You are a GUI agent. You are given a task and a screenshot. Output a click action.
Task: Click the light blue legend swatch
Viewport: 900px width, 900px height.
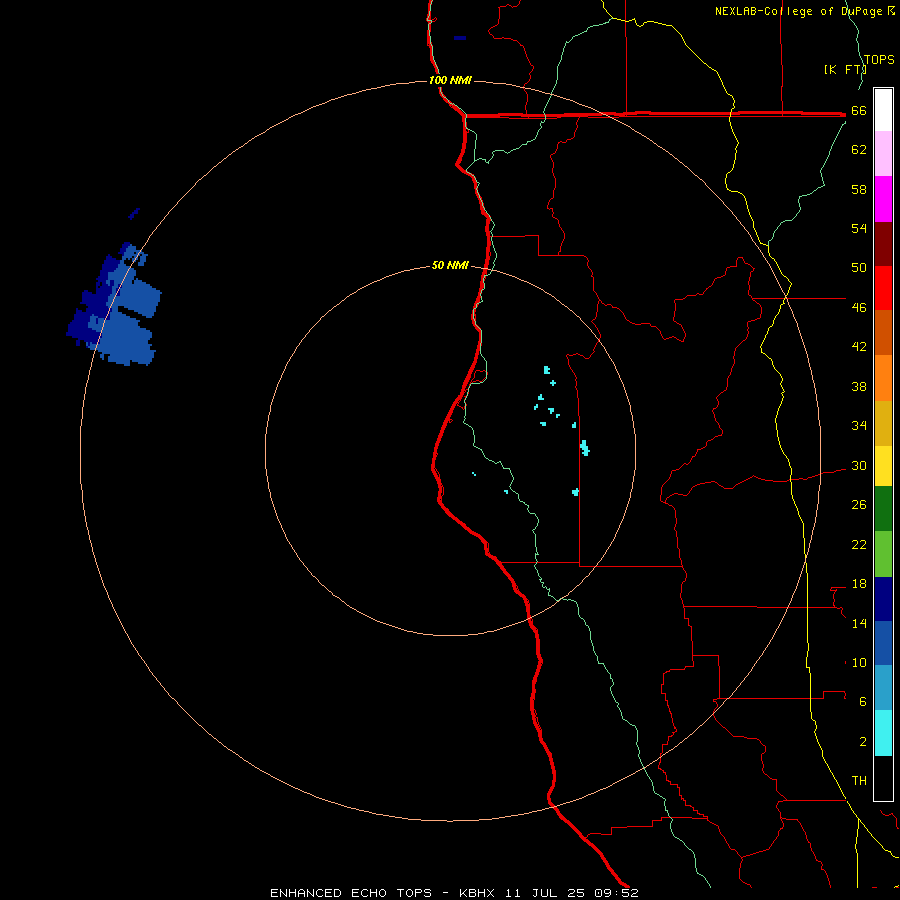883,688
